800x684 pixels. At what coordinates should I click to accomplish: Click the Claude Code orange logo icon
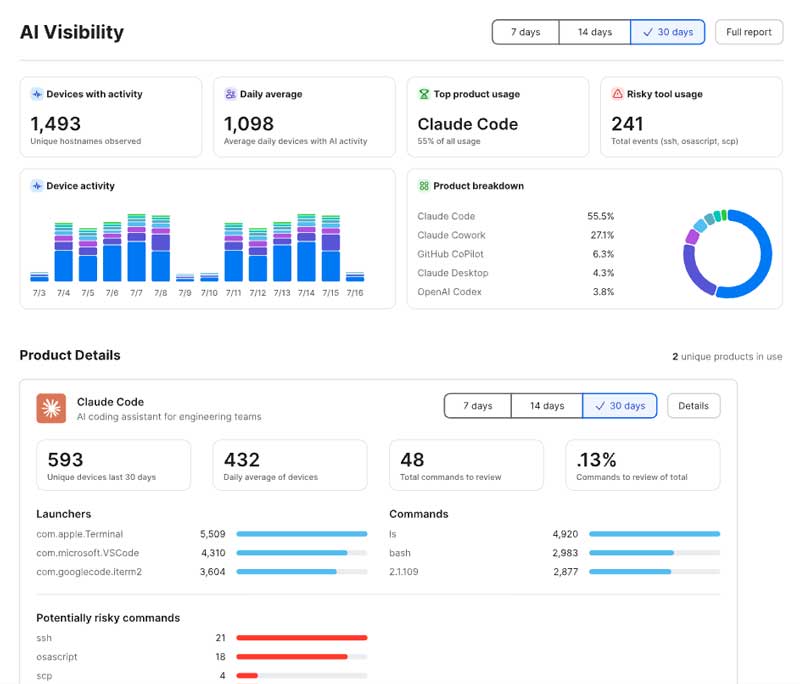(51, 408)
